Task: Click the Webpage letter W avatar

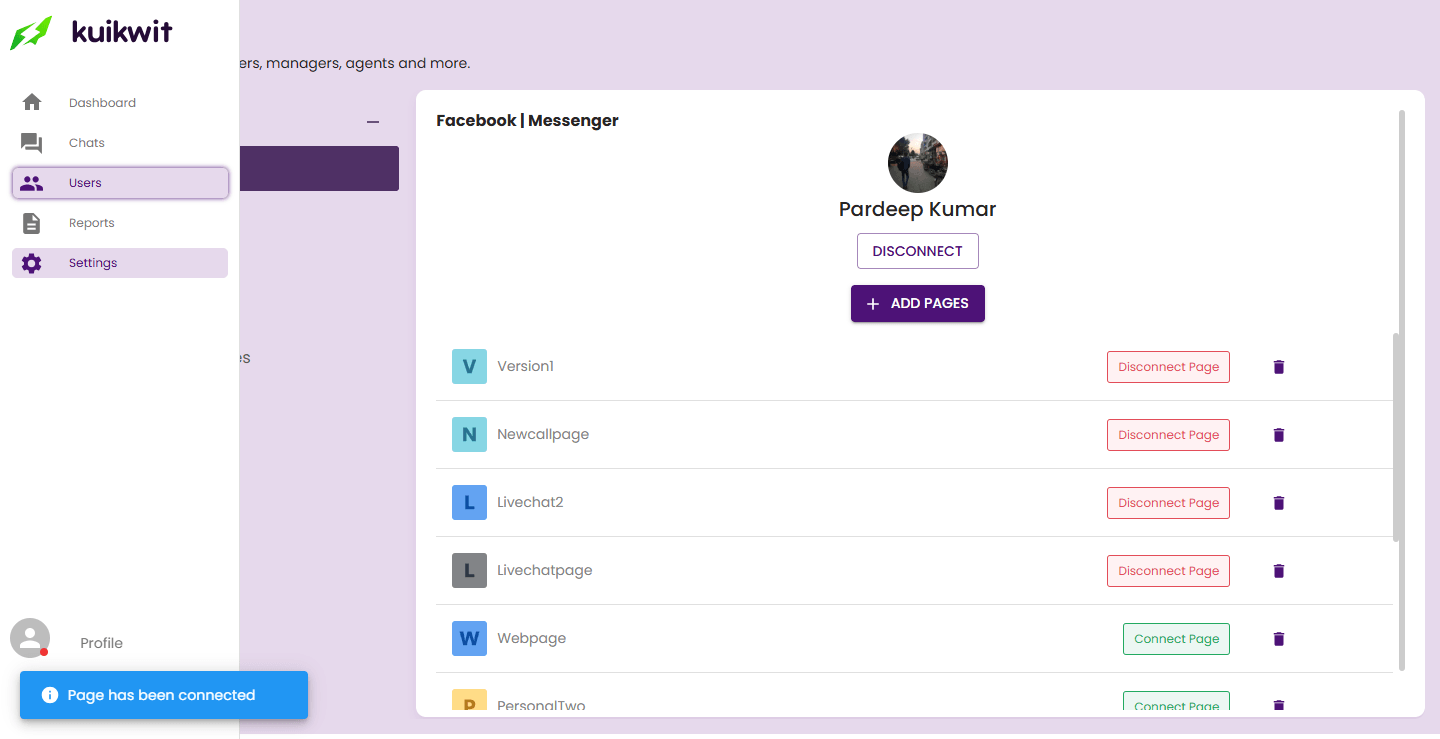Action: (469, 638)
